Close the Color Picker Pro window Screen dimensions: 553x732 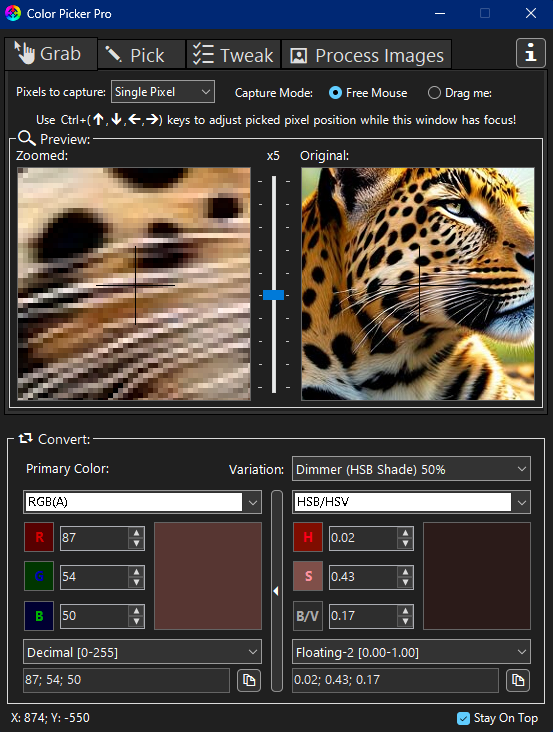(531, 14)
